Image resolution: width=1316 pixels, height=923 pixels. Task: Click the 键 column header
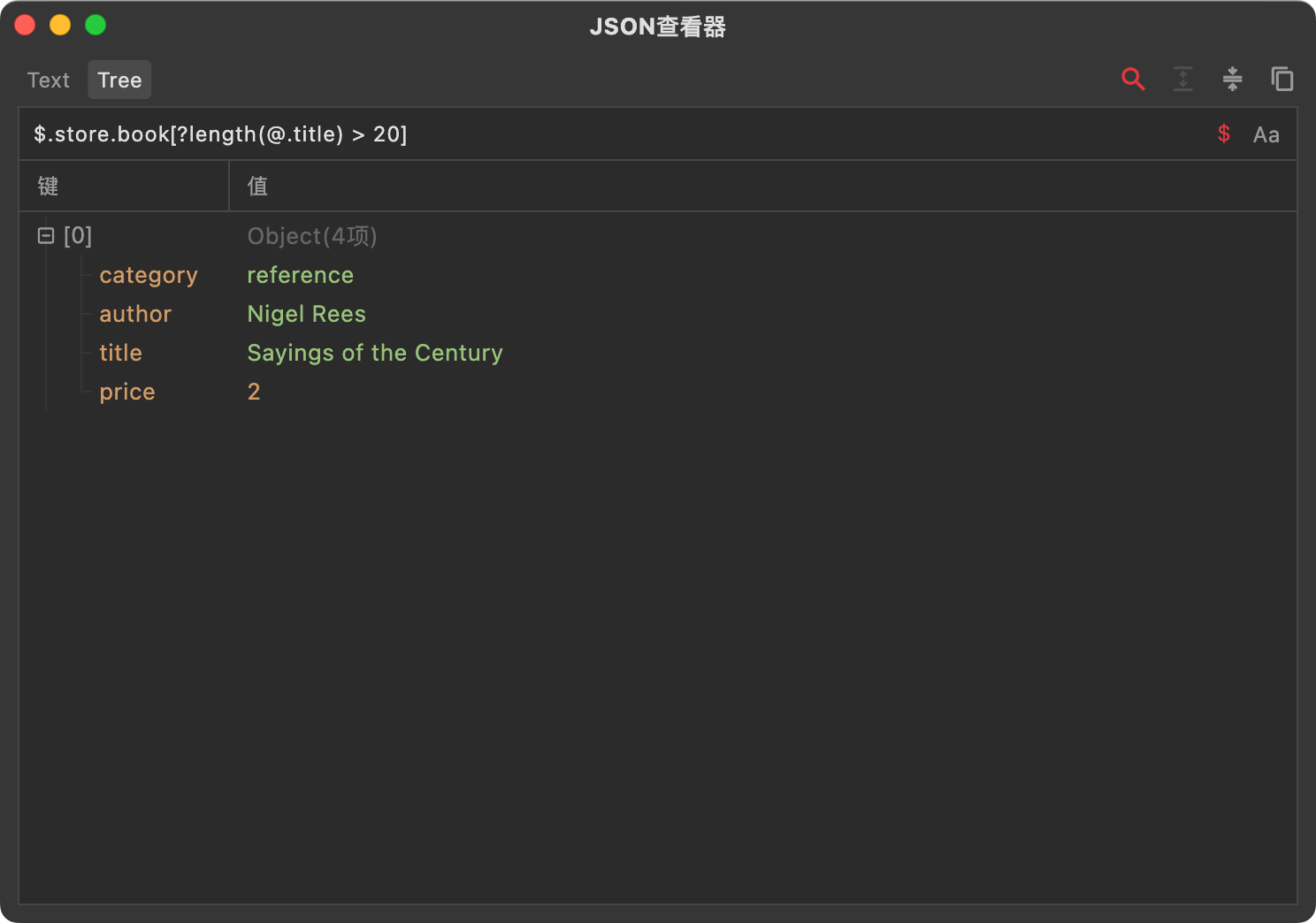point(49,186)
